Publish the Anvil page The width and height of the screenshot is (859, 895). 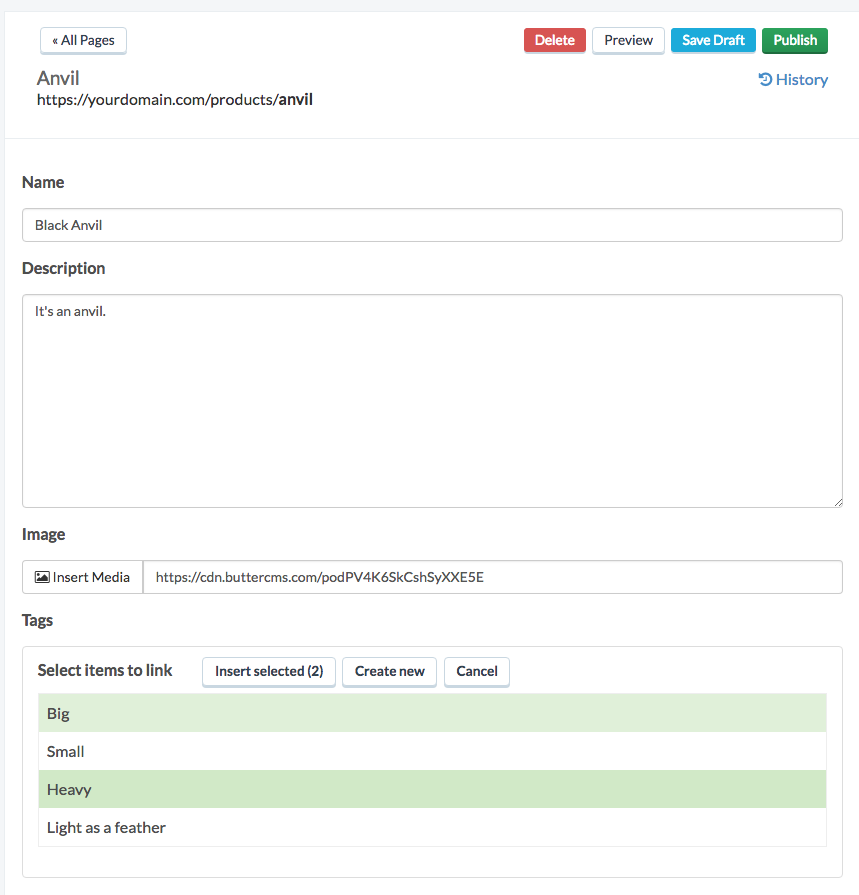pyautogui.click(x=795, y=41)
